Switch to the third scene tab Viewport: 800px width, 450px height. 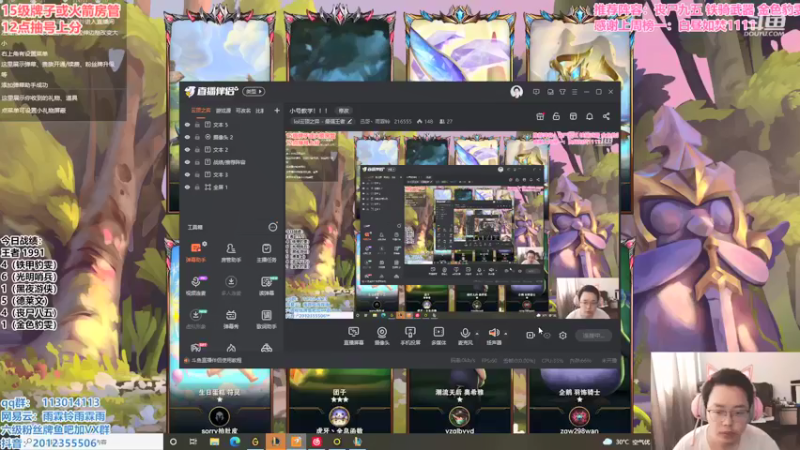[243, 110]
